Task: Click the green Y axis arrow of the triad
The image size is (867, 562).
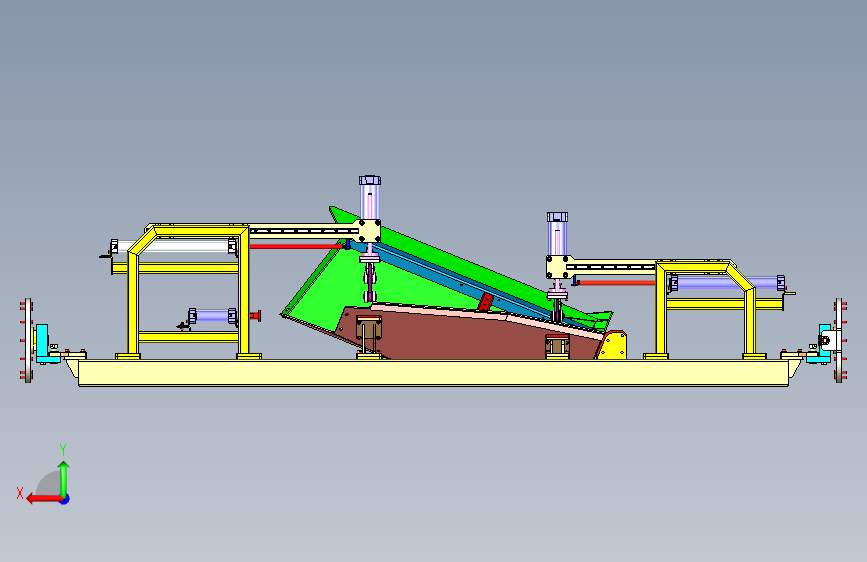Action: [64, 479]
